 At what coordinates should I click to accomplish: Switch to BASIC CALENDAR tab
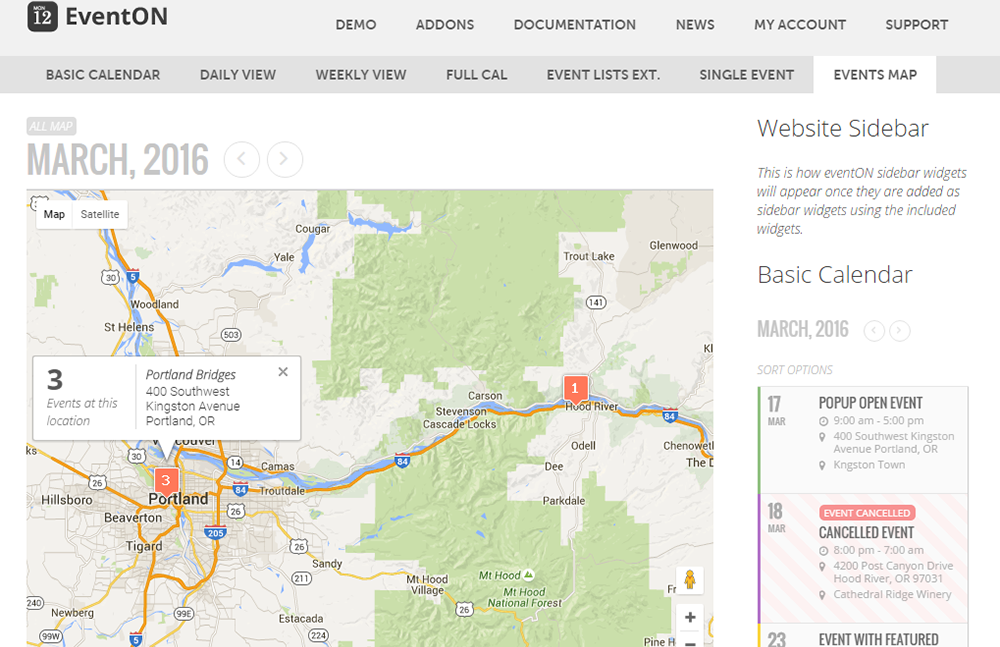click(x=103, y=75)
